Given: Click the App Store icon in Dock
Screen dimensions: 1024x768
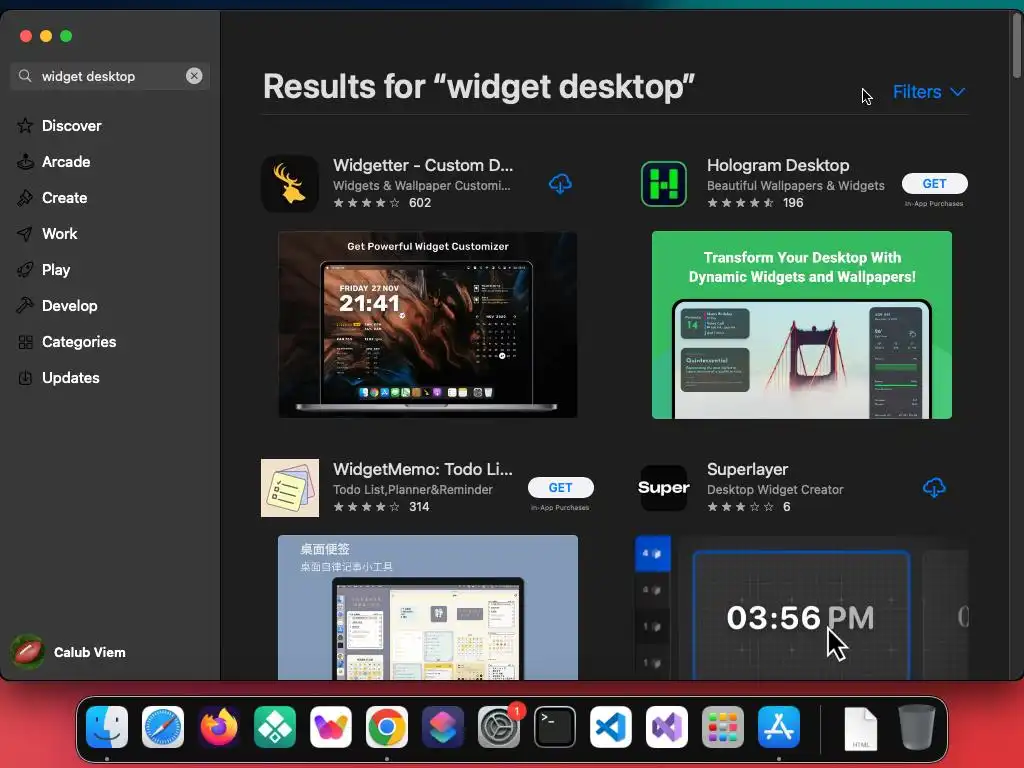Looking at the screenshot, I should click(778, 727).
